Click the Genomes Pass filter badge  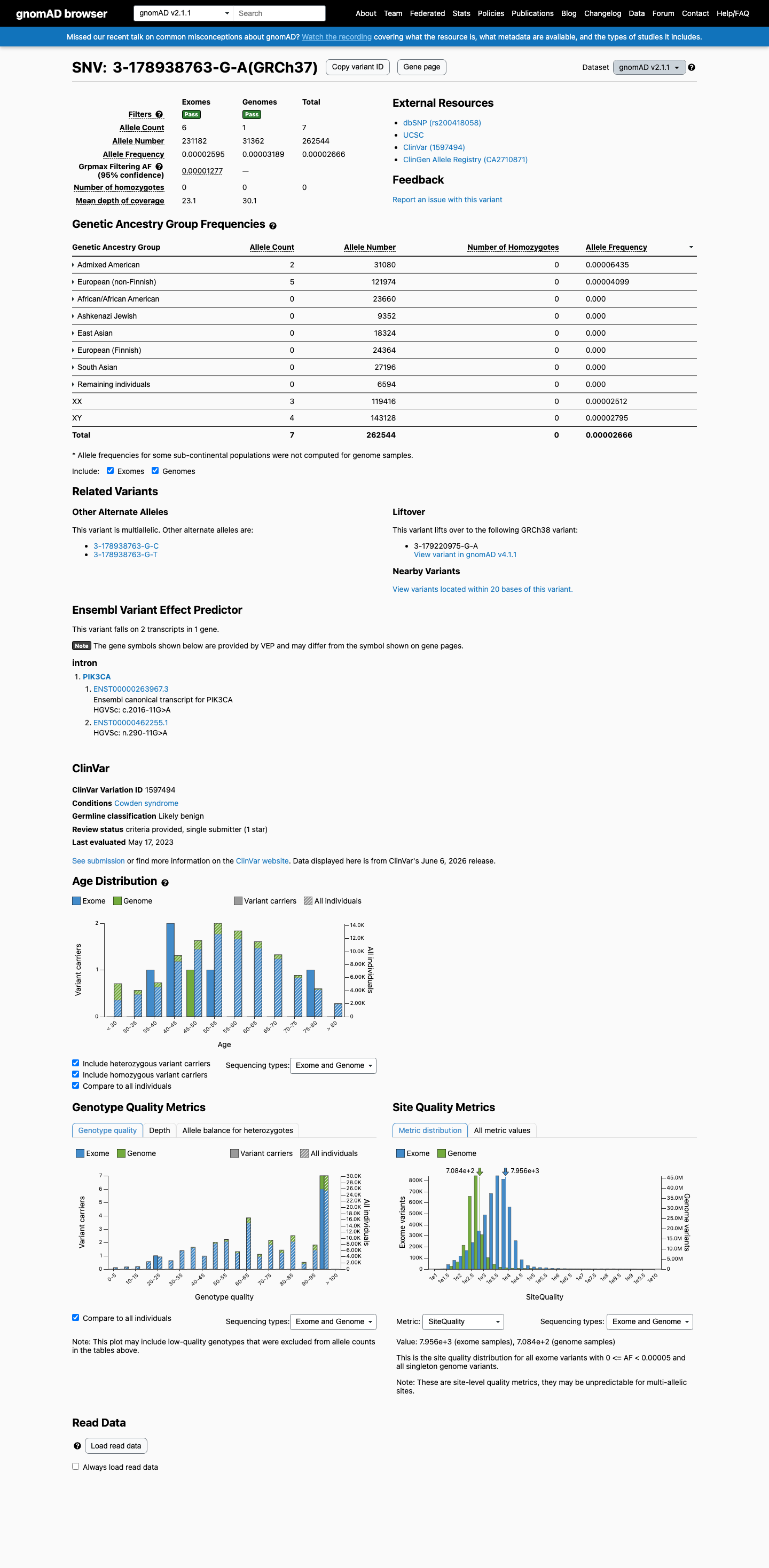coord(252,114)
